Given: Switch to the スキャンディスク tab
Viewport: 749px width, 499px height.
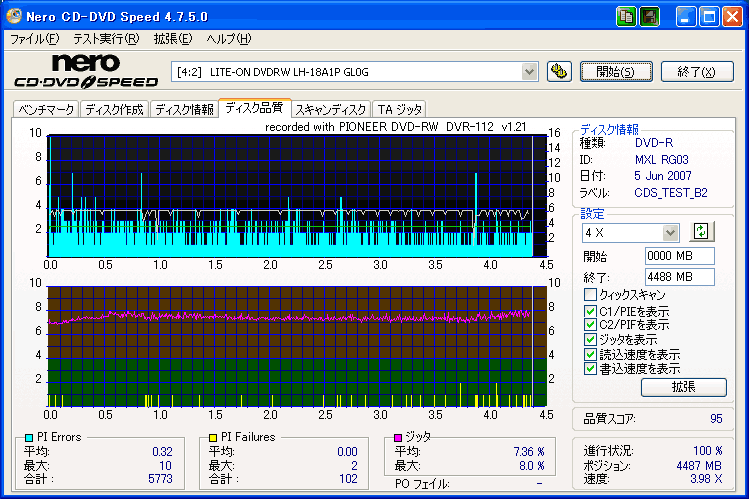Looking at the screenshot, I should click(x=331, y=109).
